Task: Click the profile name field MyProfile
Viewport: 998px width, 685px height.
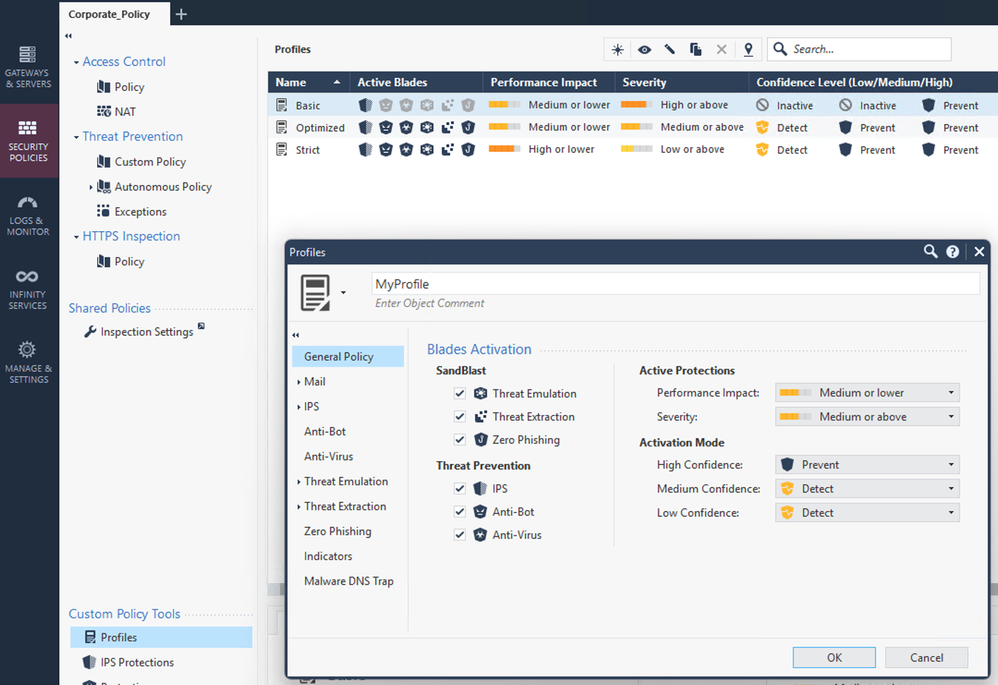Action: 675,284
